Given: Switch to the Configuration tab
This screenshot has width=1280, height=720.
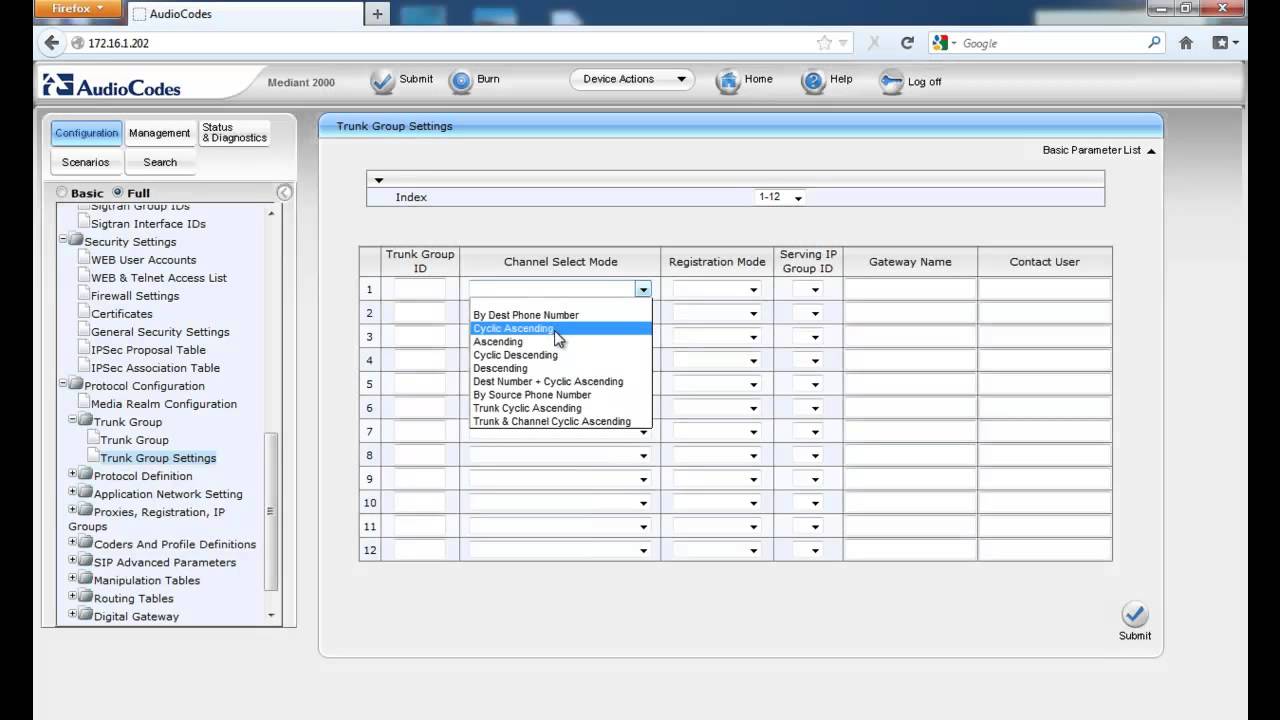Looking at the screenshot, I should [86, 133].
